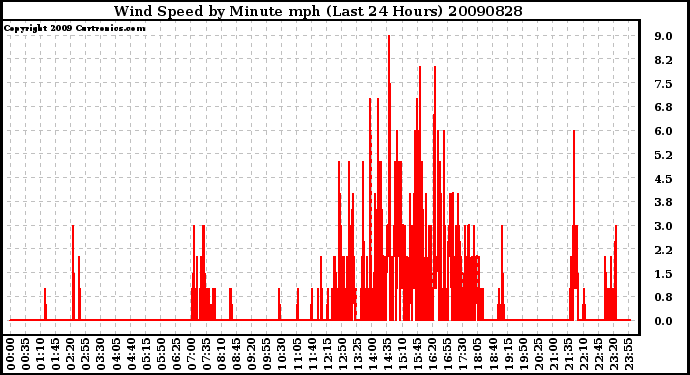Click the x-axis time label 03:30
The width and height of the screenshot is (690, 375).
[x=101, y=354]
